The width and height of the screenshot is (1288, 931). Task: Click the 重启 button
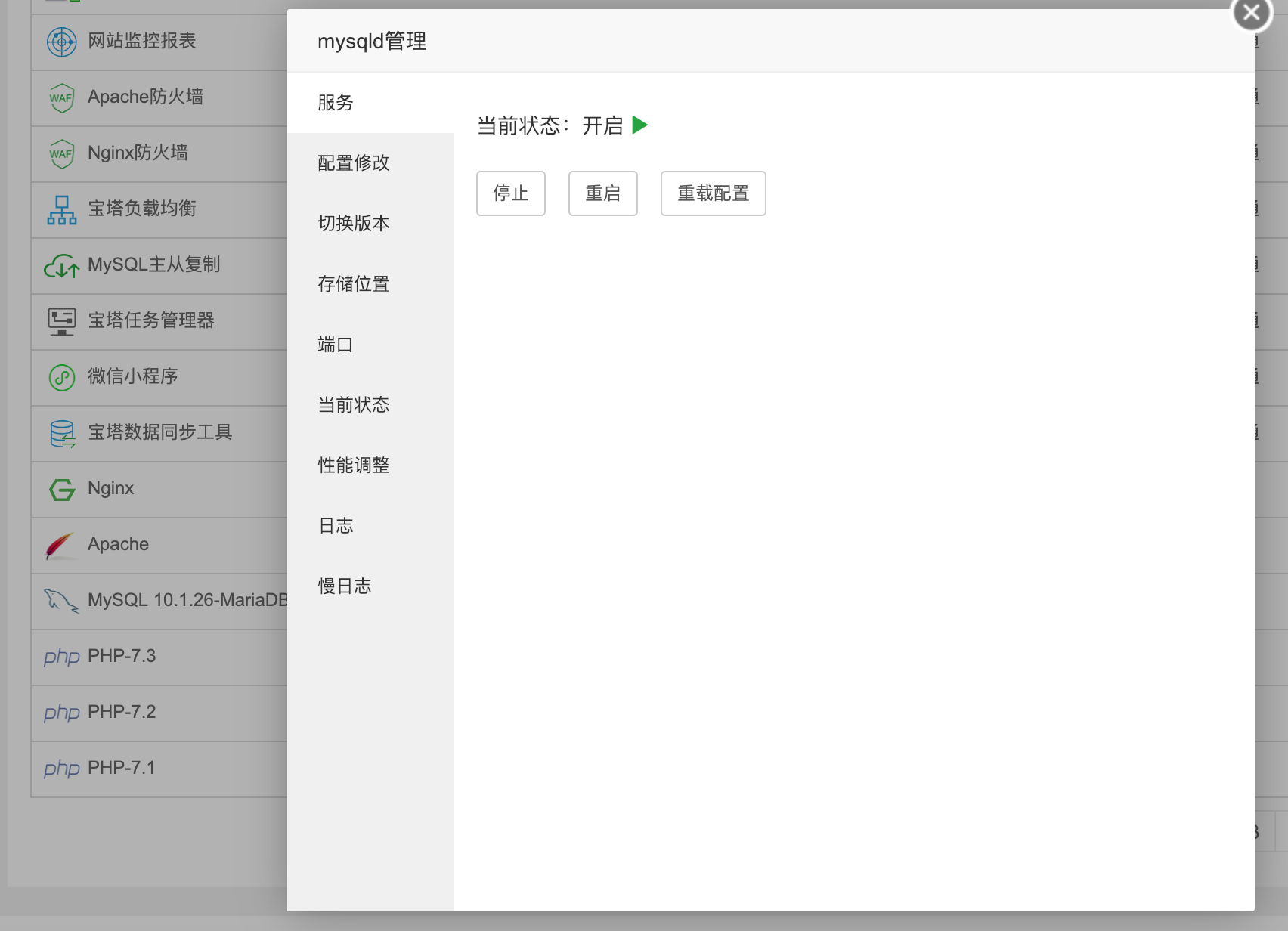603,193
